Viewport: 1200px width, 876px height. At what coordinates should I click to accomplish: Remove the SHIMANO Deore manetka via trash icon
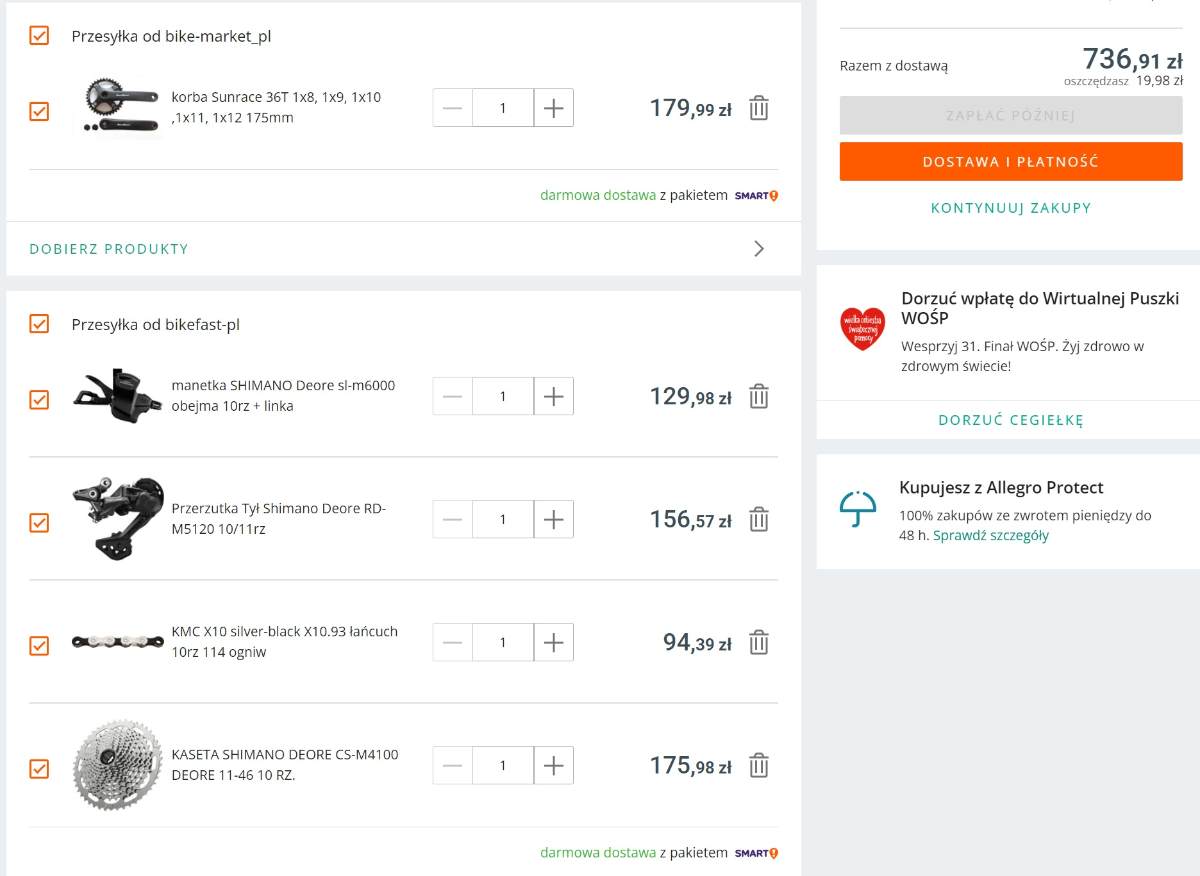point(759,397)
